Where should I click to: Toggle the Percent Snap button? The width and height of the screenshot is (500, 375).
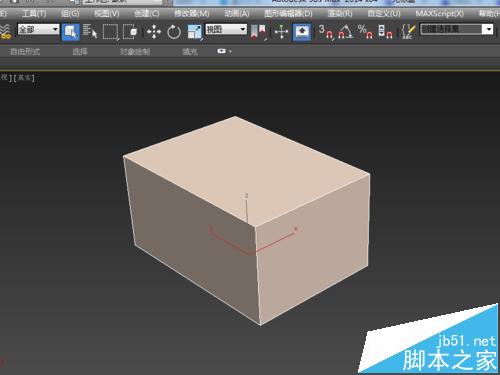coord(365,31)
